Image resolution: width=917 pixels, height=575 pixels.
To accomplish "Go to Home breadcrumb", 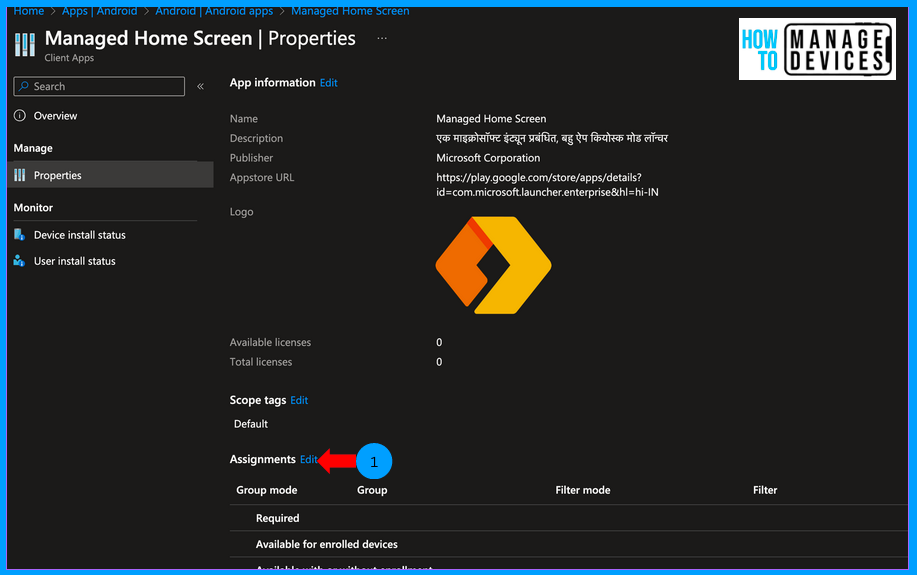I will coord(29,11).
